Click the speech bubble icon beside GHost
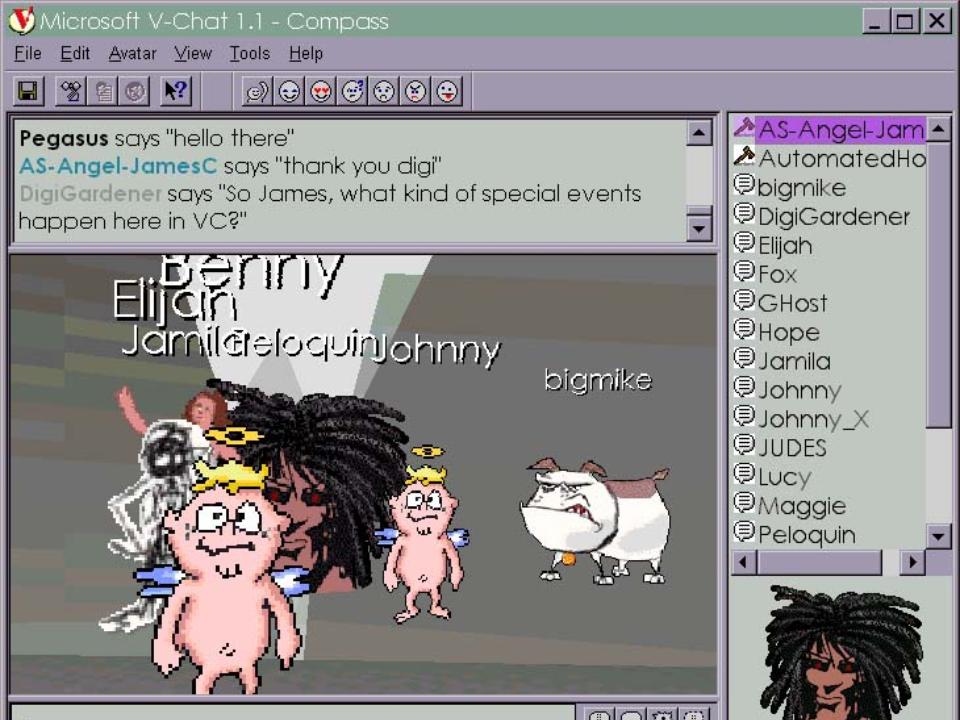Viewport: 960px width, 720px height. [744, 301]
